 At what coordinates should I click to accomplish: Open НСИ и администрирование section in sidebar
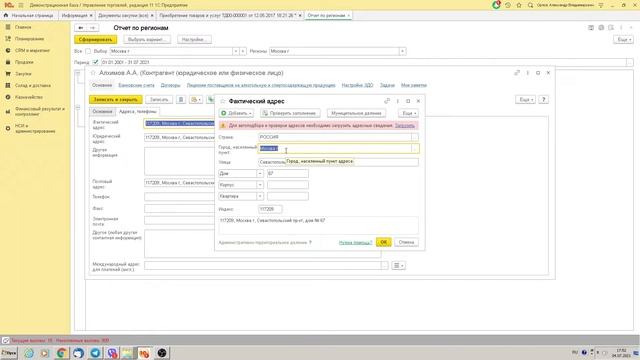point(35,129)
